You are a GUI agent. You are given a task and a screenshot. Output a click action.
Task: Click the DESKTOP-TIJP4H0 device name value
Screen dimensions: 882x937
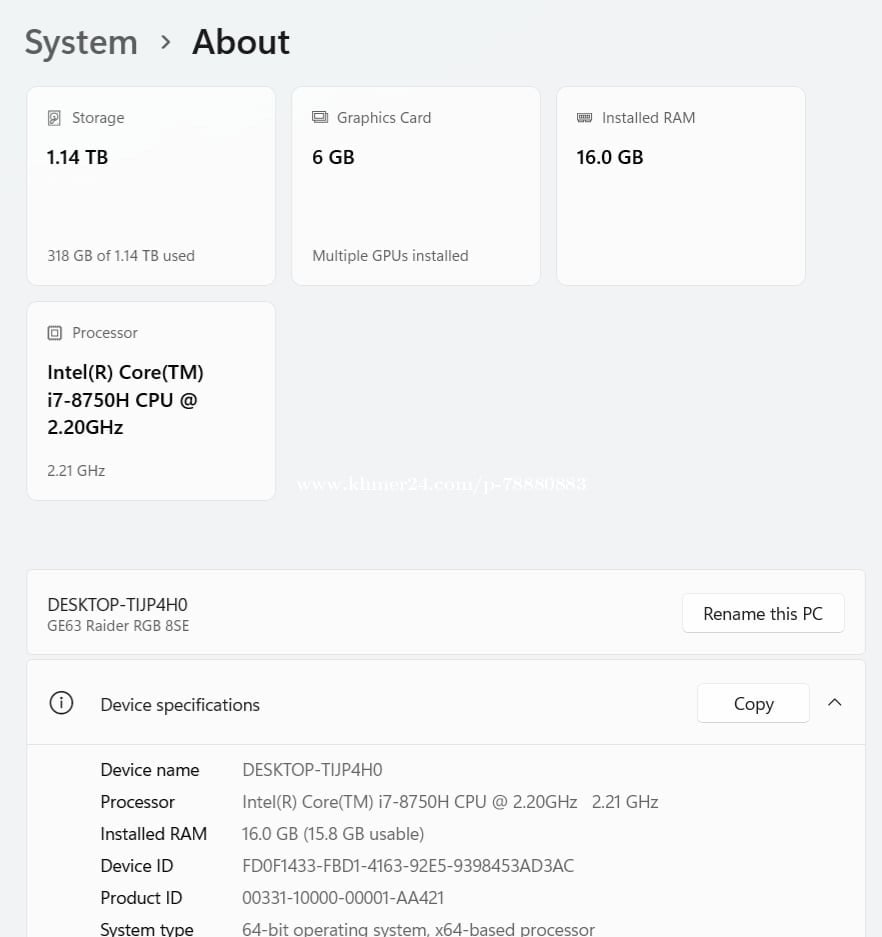(x=312, y=770)
